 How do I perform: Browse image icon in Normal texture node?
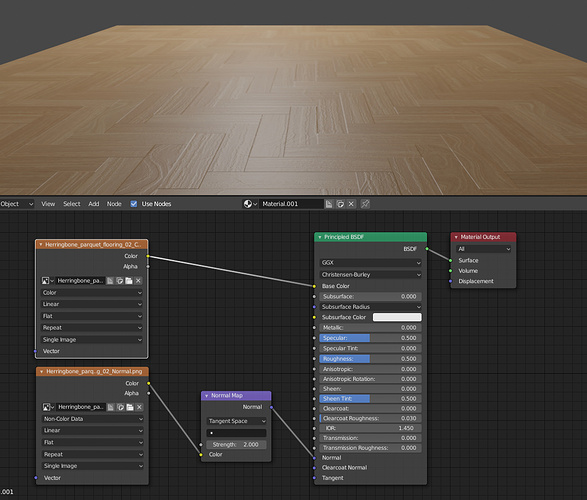click(x=48, y=407)
